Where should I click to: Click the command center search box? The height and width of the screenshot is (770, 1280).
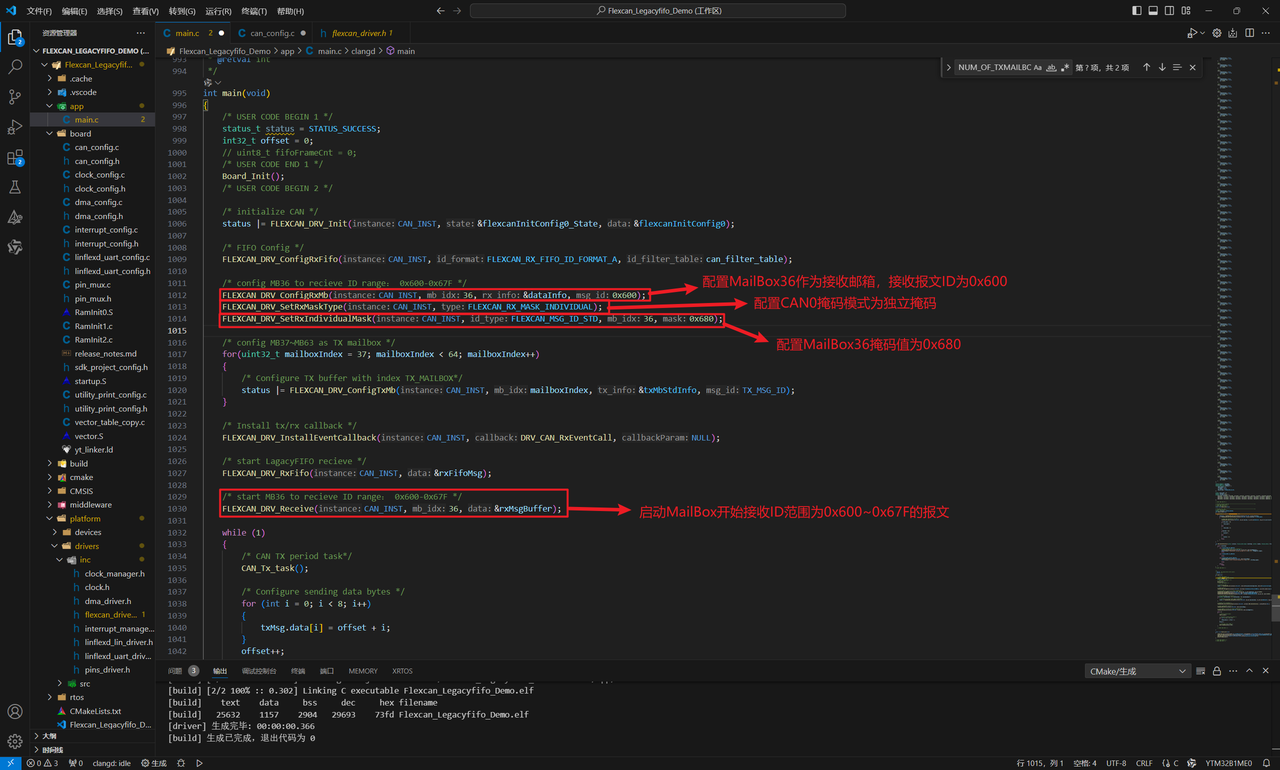point(657,11)
